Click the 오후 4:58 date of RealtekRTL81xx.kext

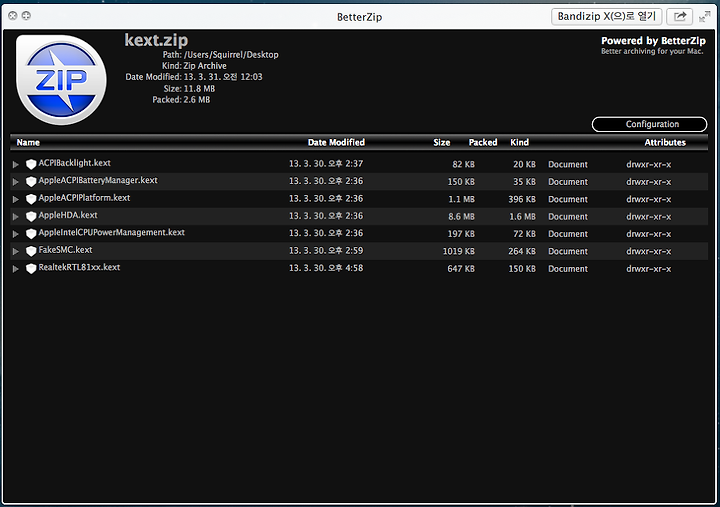(x=345, y=268)
